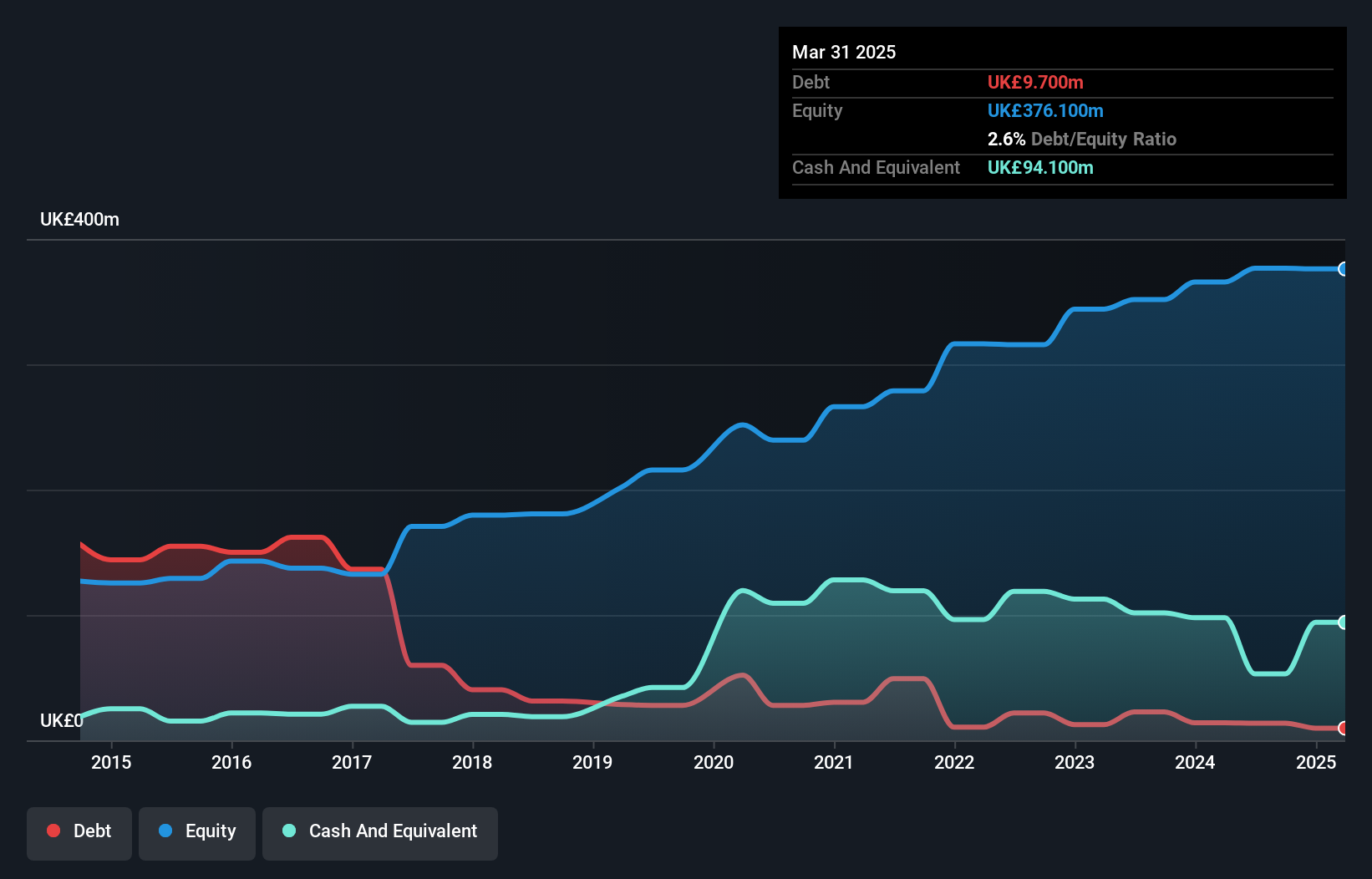Click the teal Cash And Equivalent legend dot

pyautogui.click(x=289, y=831)
